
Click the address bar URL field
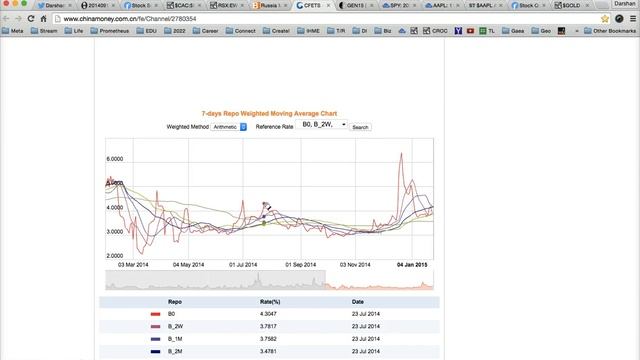(x=327, y=19)
